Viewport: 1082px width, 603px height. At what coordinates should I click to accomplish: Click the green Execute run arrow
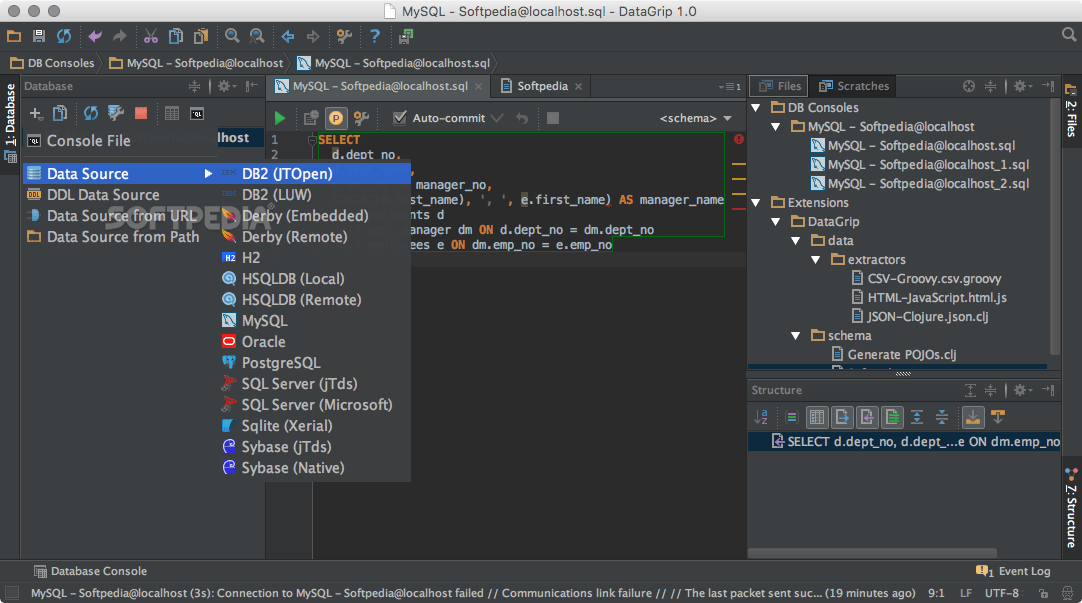[x=279, y=118]
